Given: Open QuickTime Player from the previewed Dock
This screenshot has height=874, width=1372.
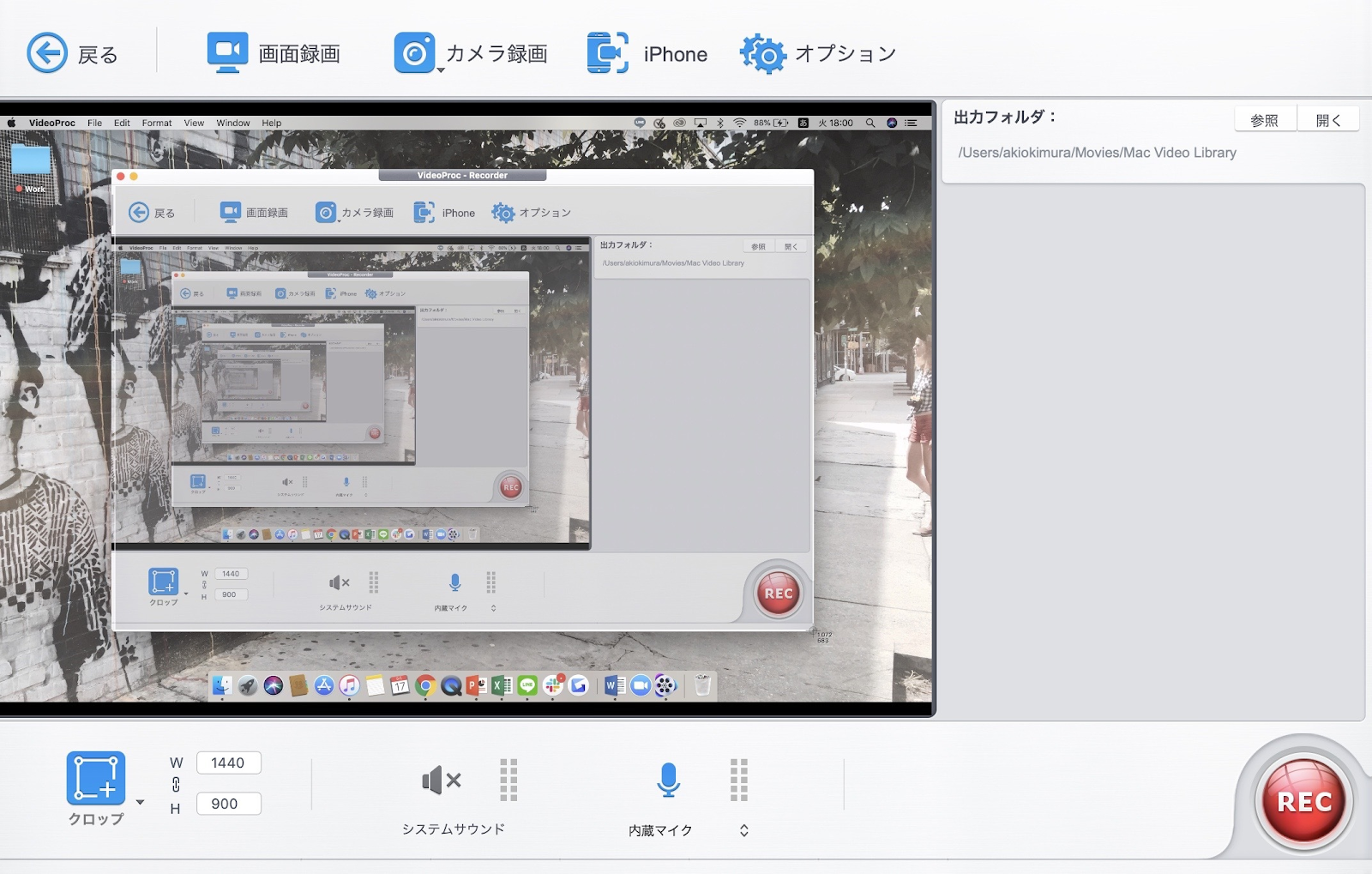Looking at the screenshot, I should (451, 685).
